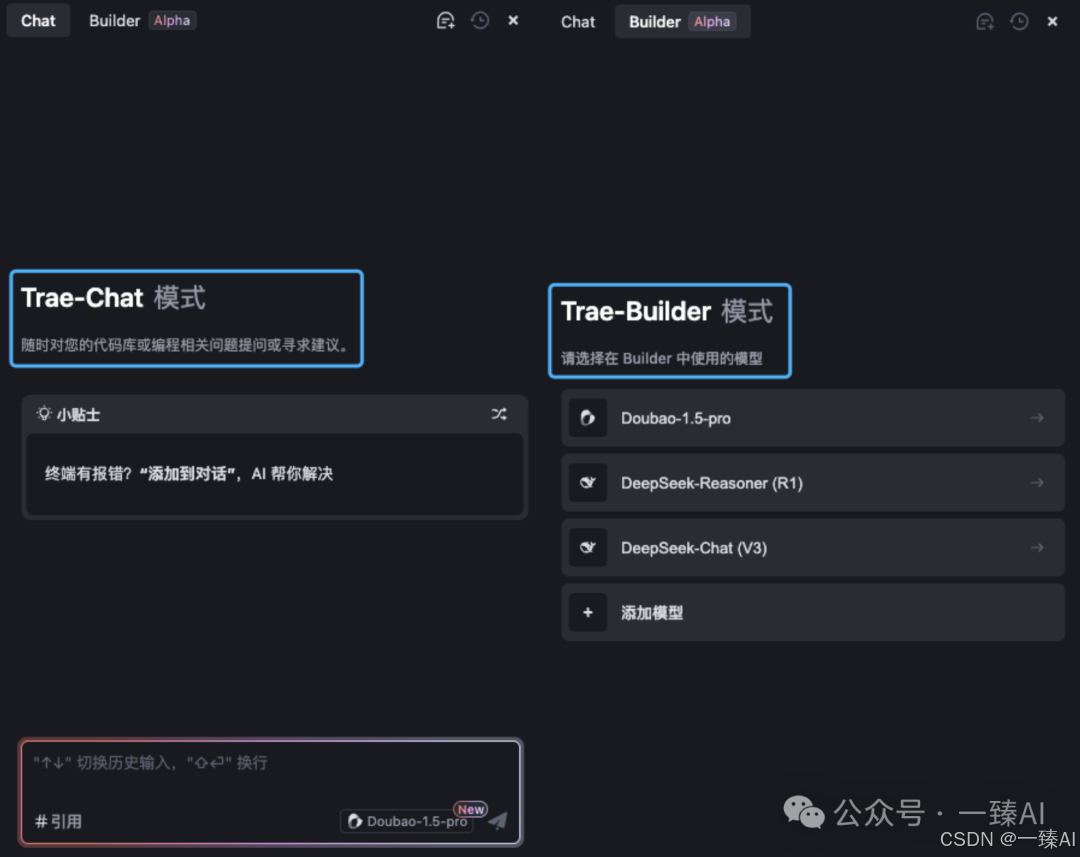Click the tip text 终端有报错
The width and height of the screenshot is (1080, 857).
(189, 474)
